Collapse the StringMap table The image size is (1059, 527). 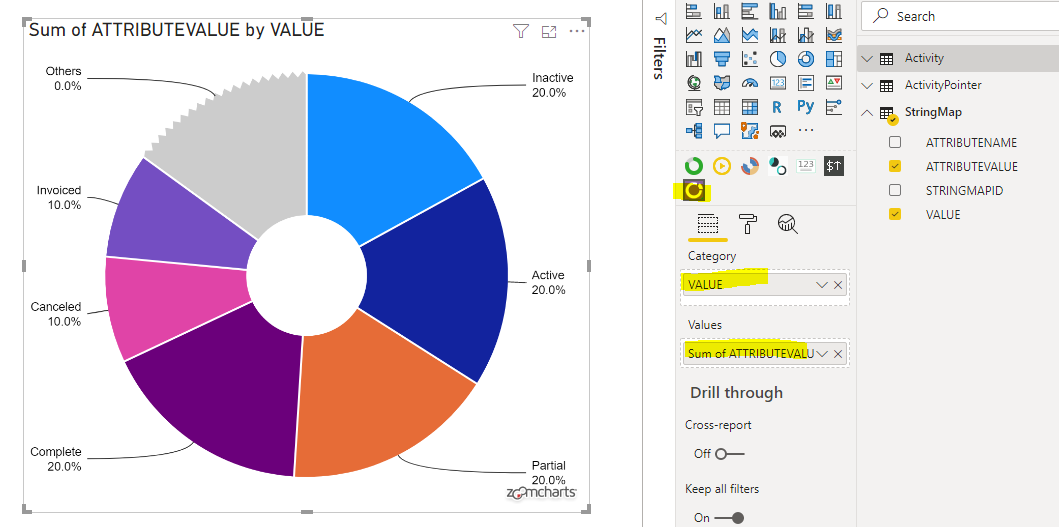coord(868,112)
